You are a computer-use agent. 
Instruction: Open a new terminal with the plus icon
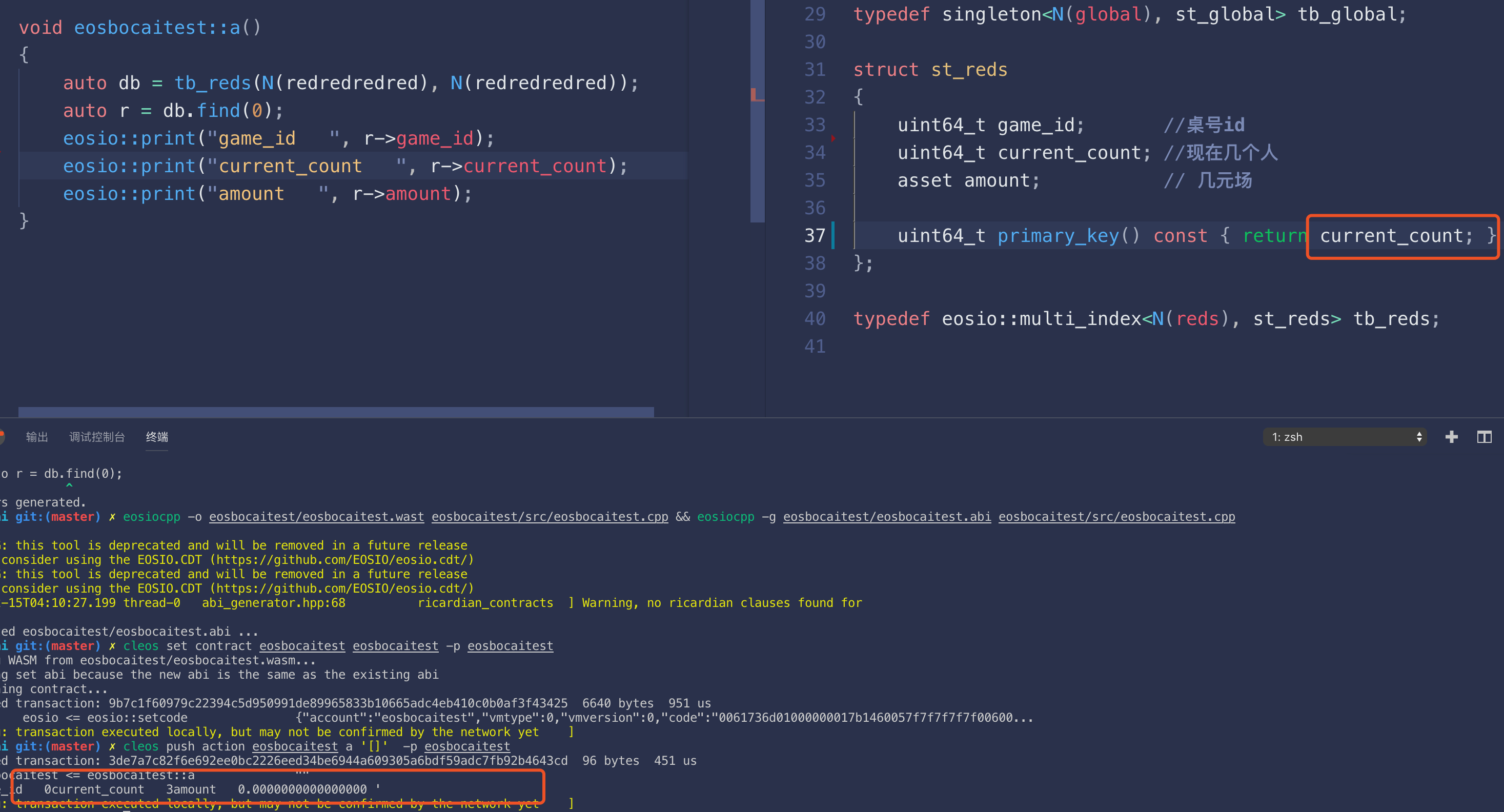[x=1451, y=437]
